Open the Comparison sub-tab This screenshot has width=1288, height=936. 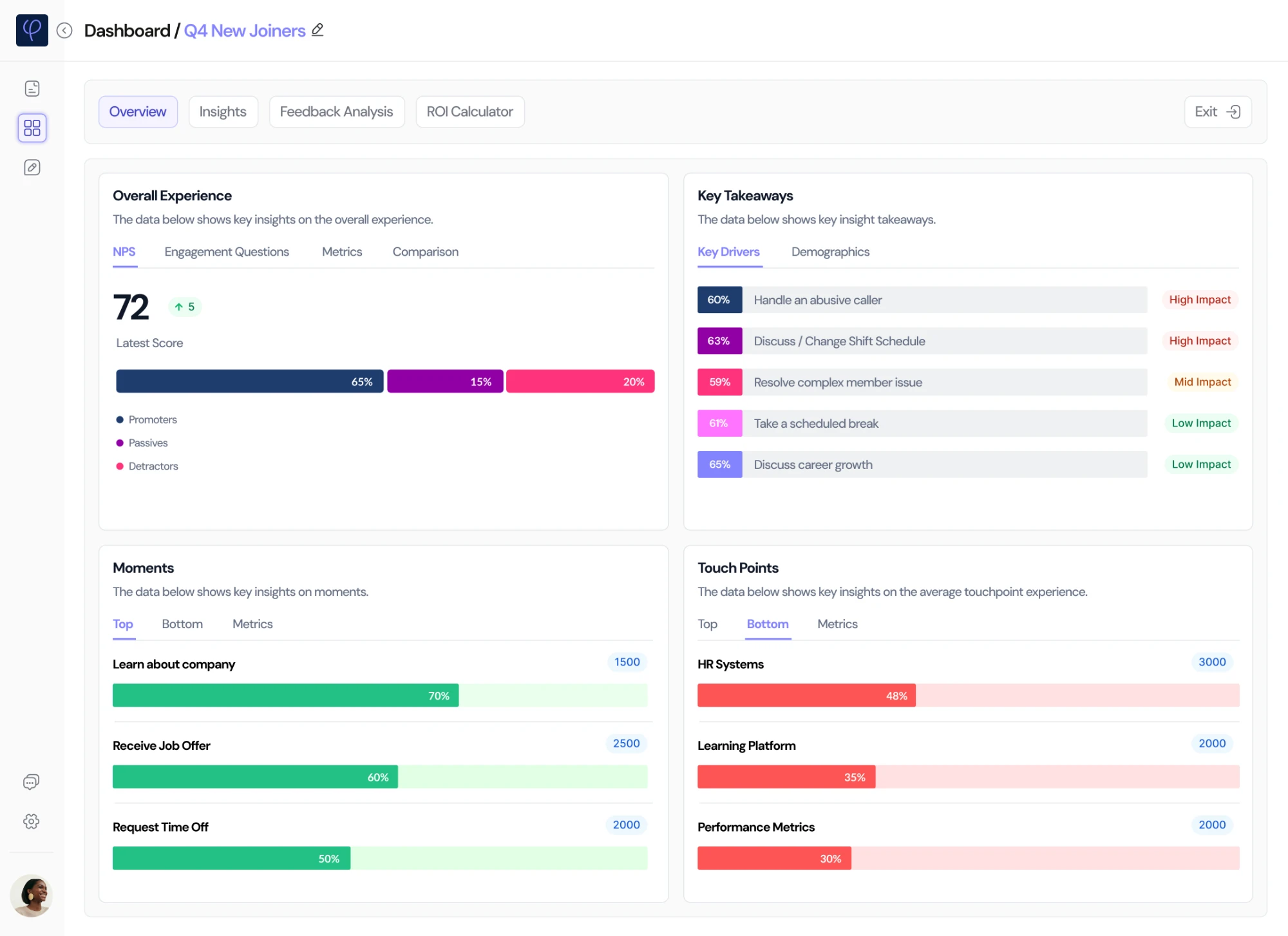[426, 252]
